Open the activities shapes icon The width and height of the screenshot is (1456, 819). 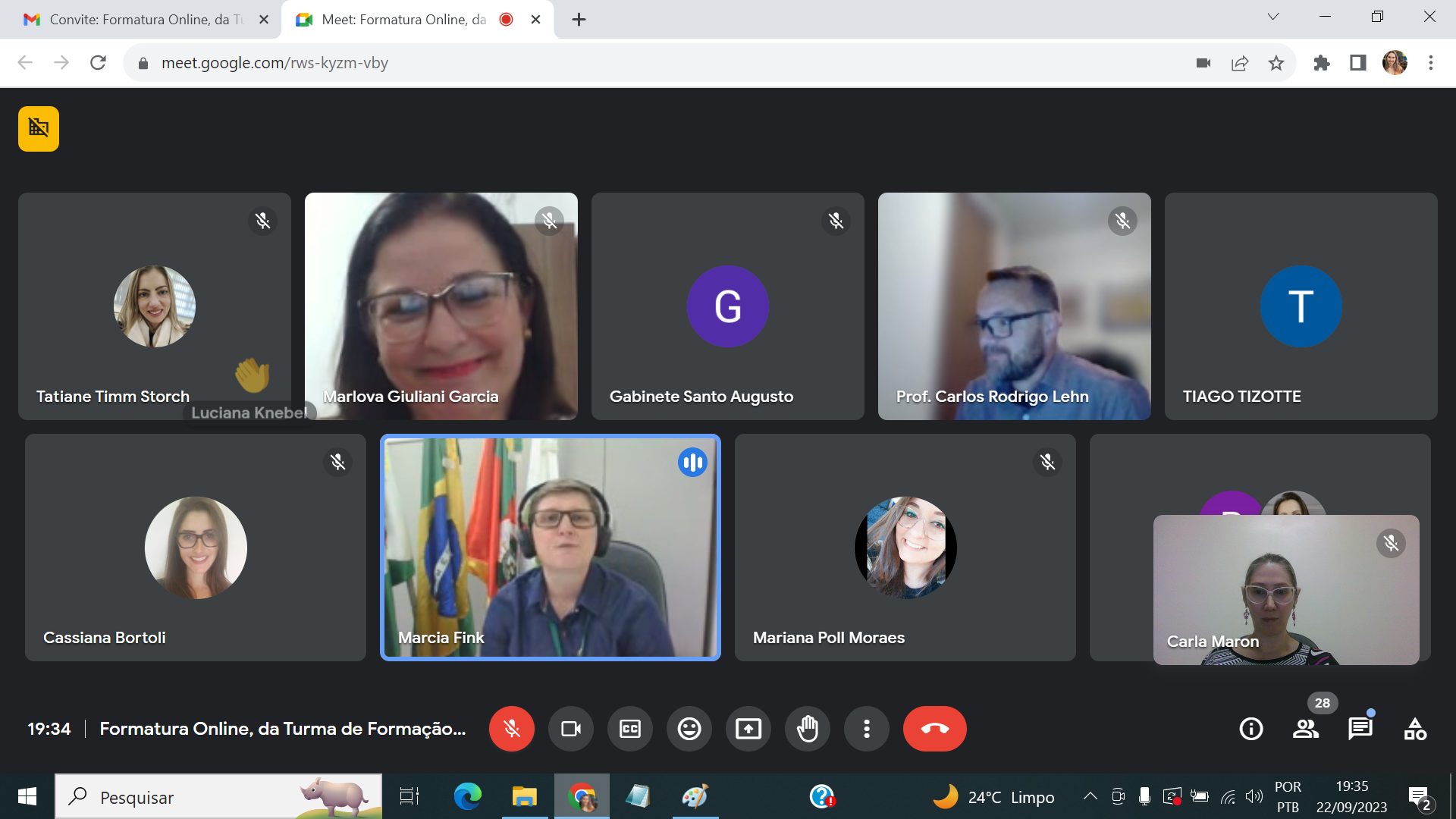pos(1415,729)
